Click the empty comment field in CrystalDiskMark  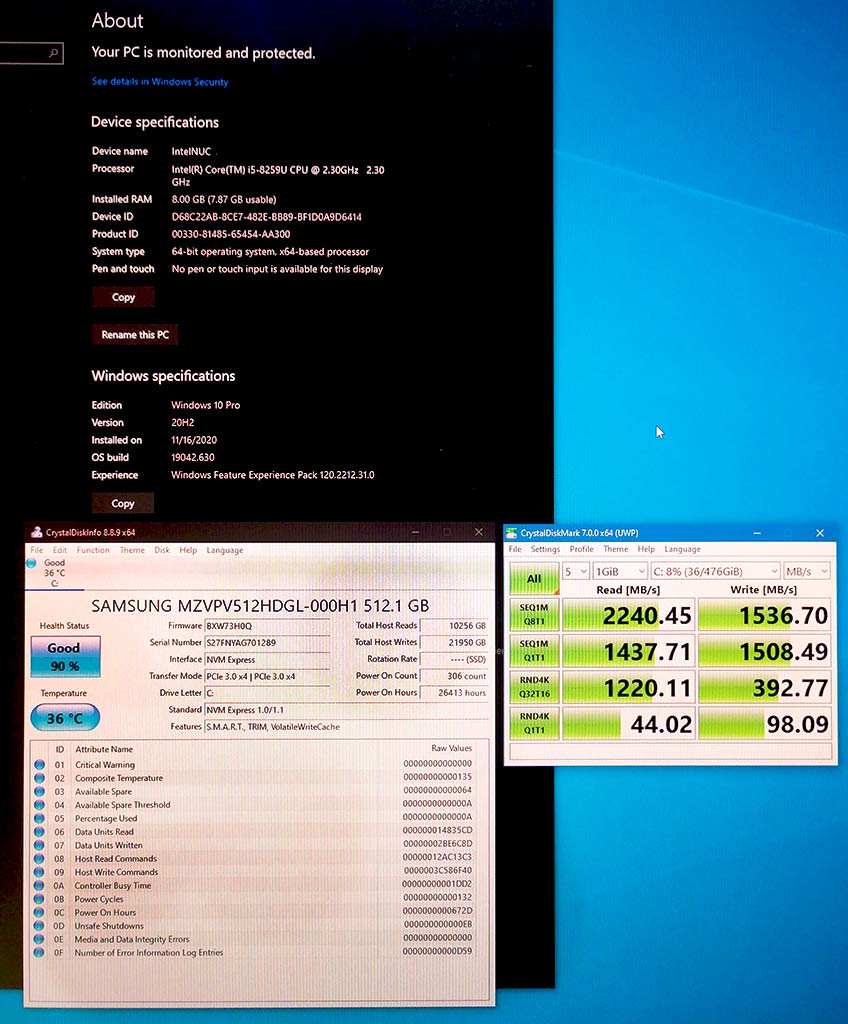tap(670, 751)
